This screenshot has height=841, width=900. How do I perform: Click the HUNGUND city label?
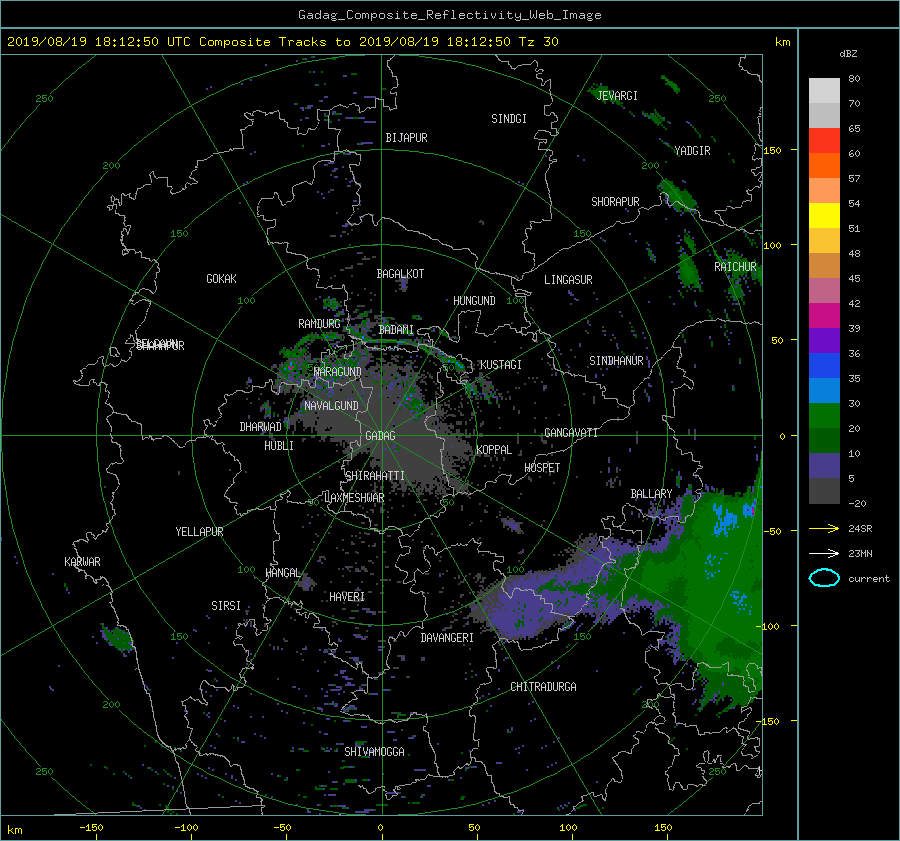point(474,300)
